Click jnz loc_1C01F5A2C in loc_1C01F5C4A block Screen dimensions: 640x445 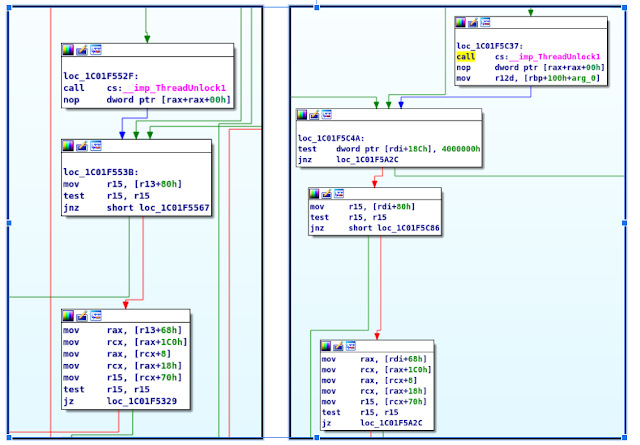point(348,160)
